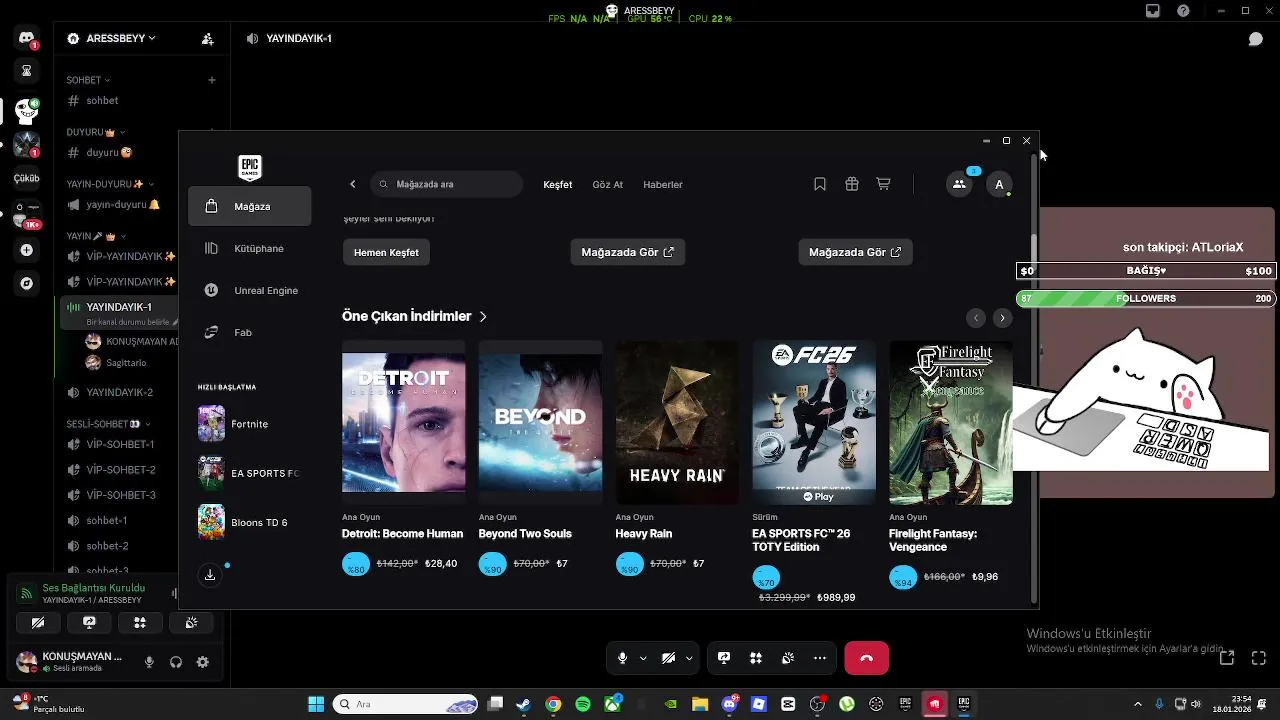This screenshot has height=720, width=1280.
Task: Toggle camera in Discord voice panel
Action: 38,622
